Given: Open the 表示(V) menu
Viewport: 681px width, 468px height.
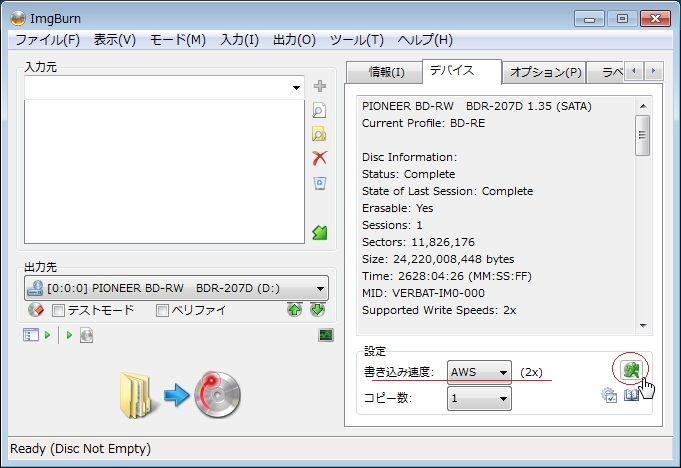Looking at the screenshot, I should tap(115, 40).
